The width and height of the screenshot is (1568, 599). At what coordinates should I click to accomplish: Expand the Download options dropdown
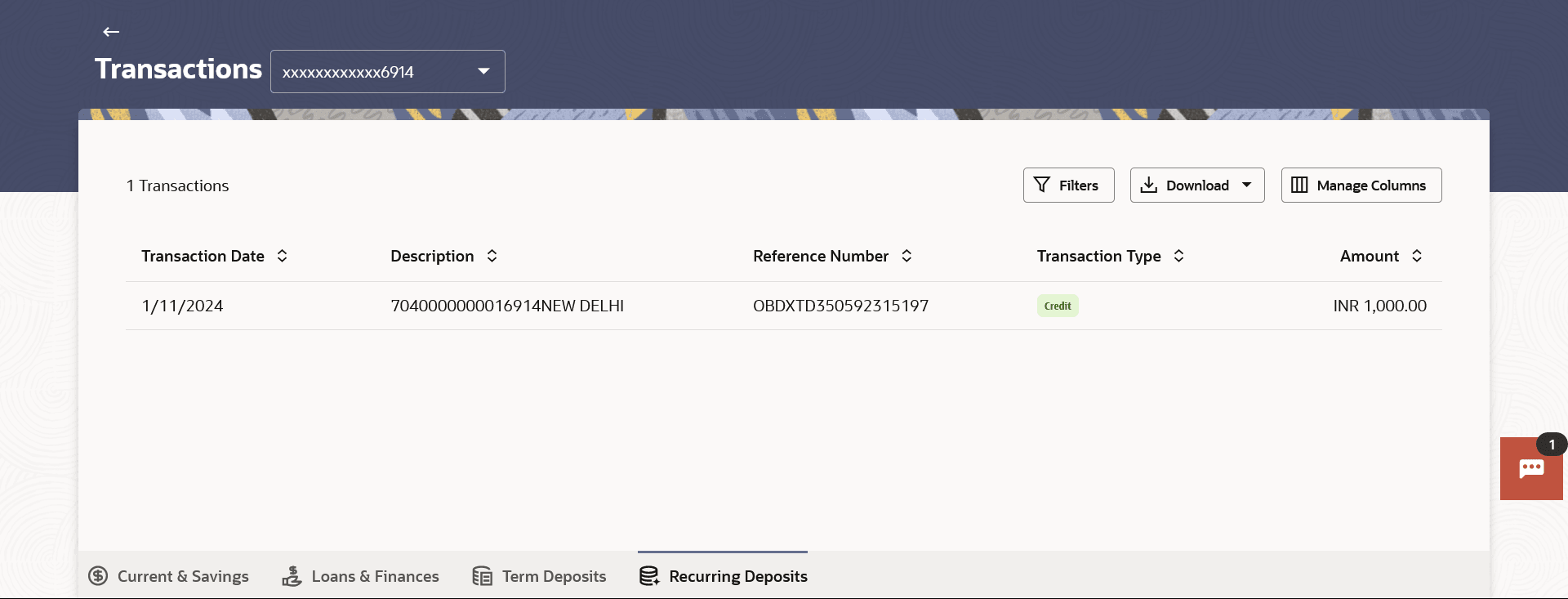[x=1197, y=186]
